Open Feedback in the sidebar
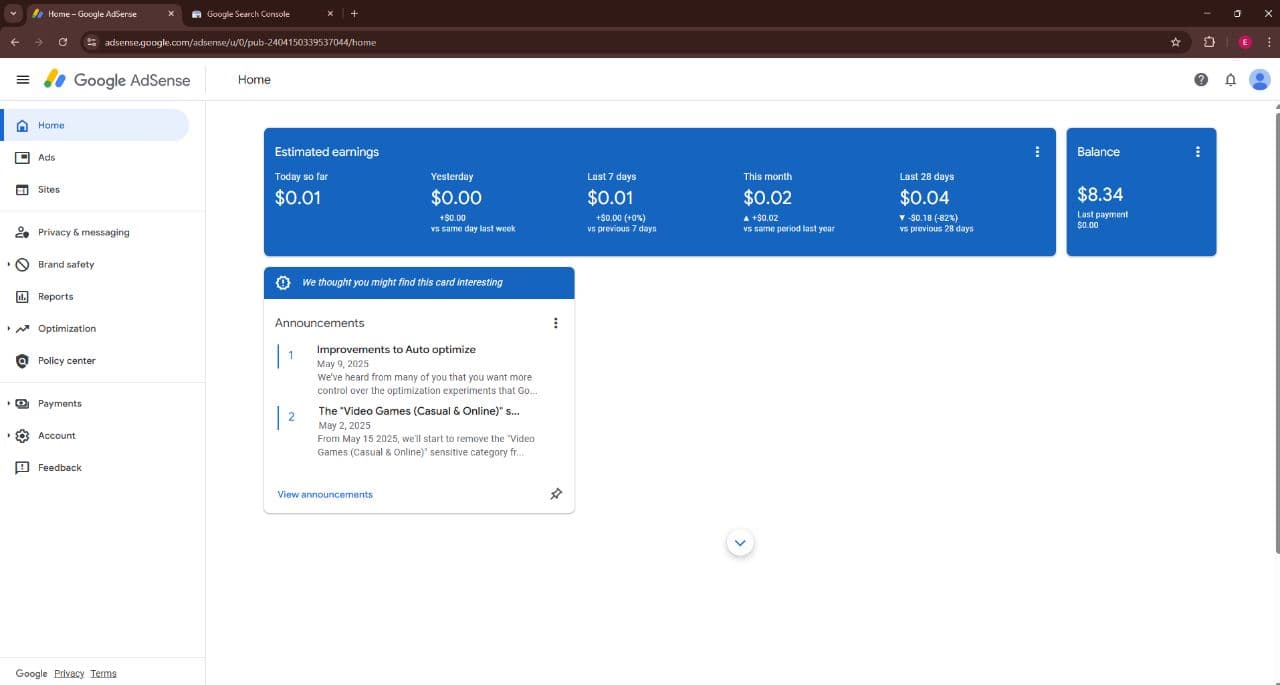This screenshot has width=1280, height=685. point(95,467)
